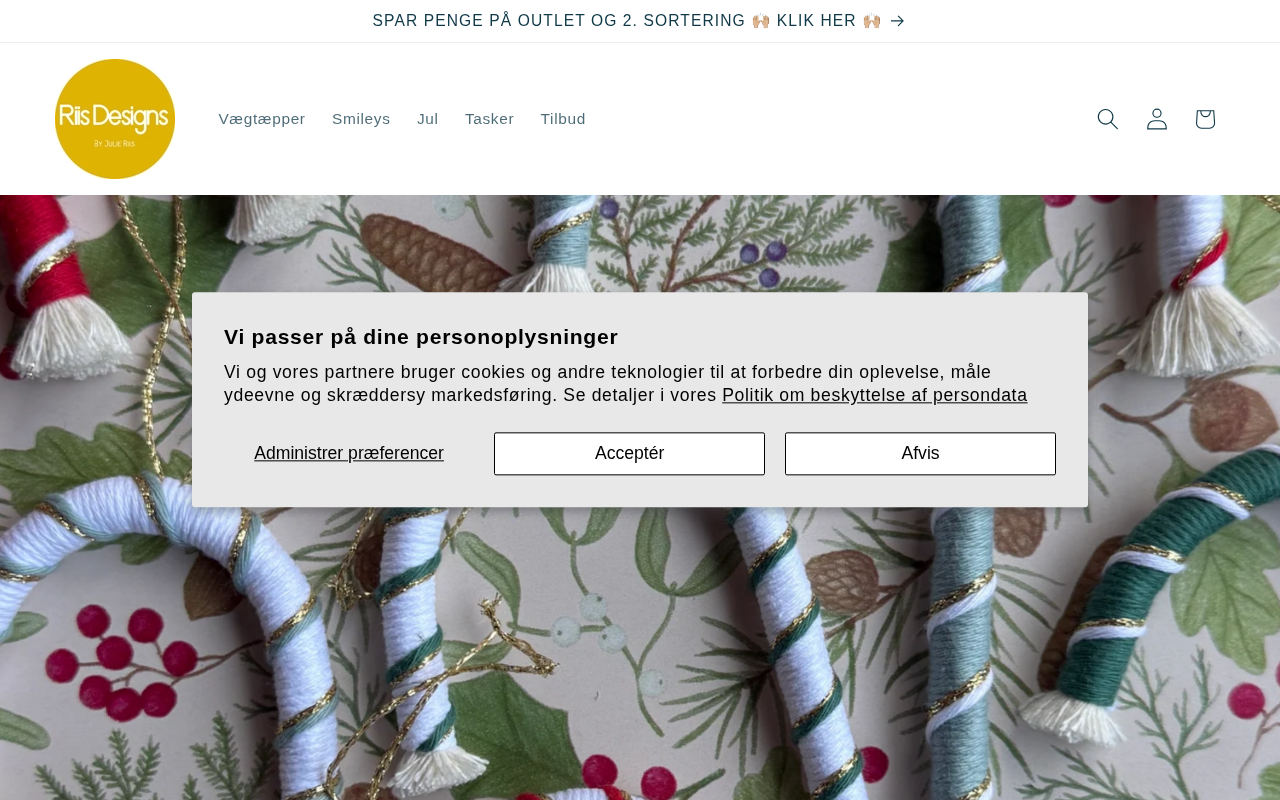
Task: Click the raised-hands emoji after KLIK HER
Action: point(872,21)
